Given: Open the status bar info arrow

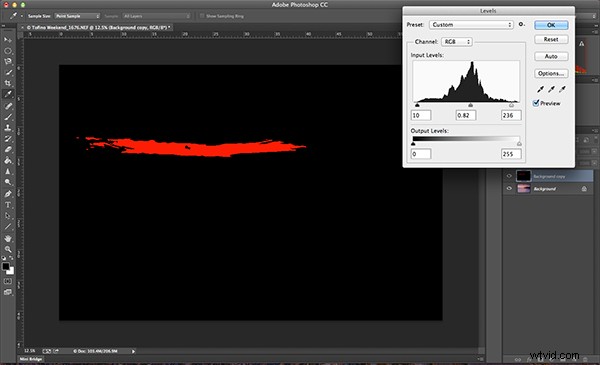Looking at the screenshot, I should [133, 351].
